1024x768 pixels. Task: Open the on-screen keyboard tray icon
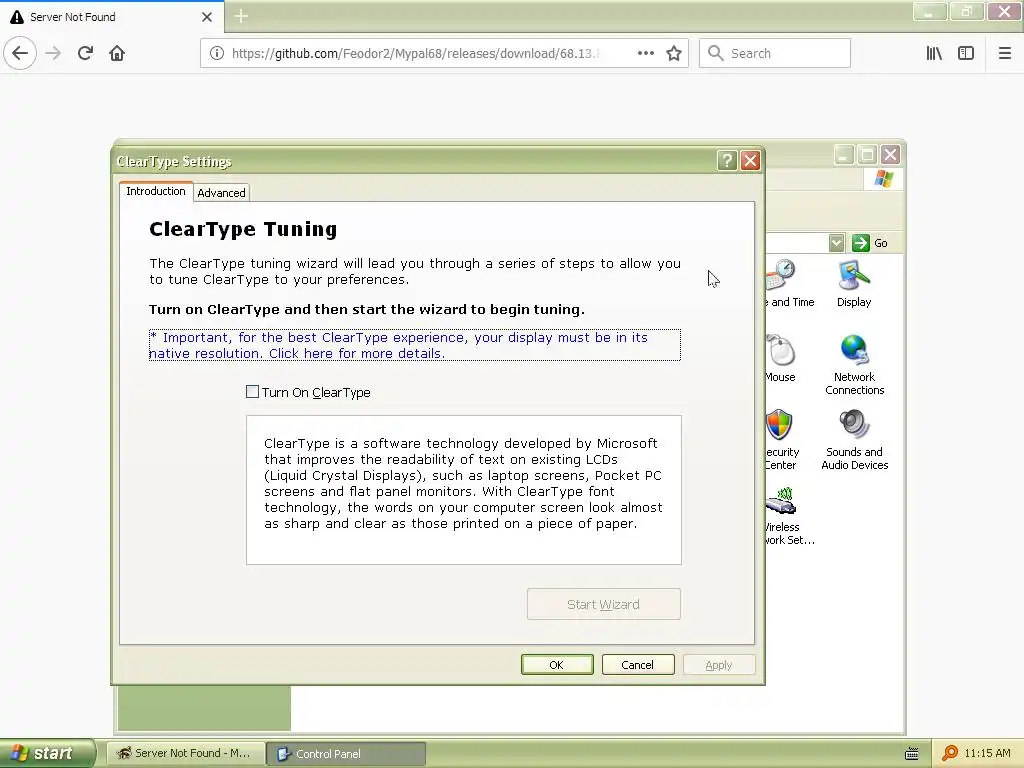(x=912, y=754)
